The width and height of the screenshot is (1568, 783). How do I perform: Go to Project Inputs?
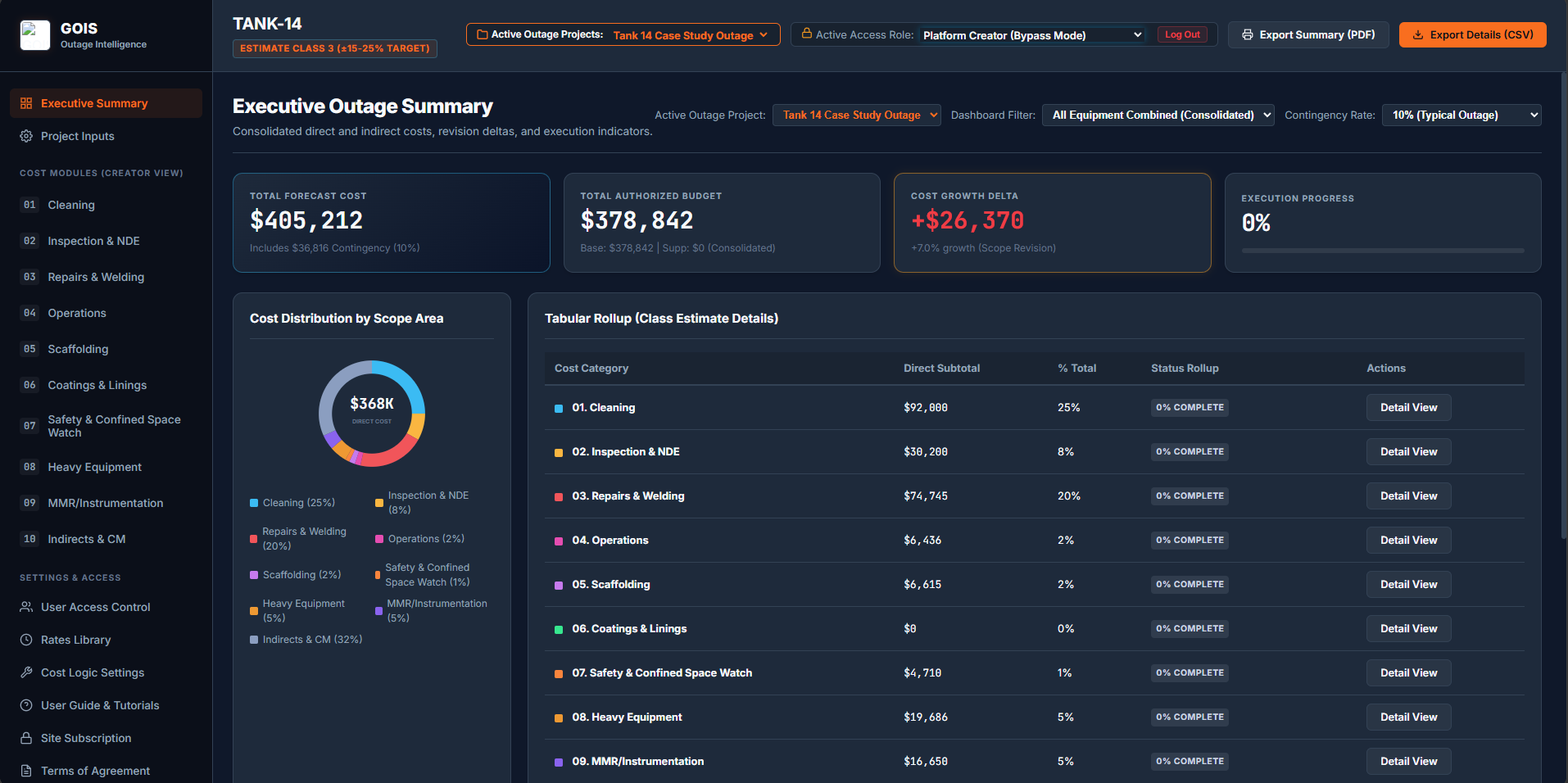click(x=106, y=136)
